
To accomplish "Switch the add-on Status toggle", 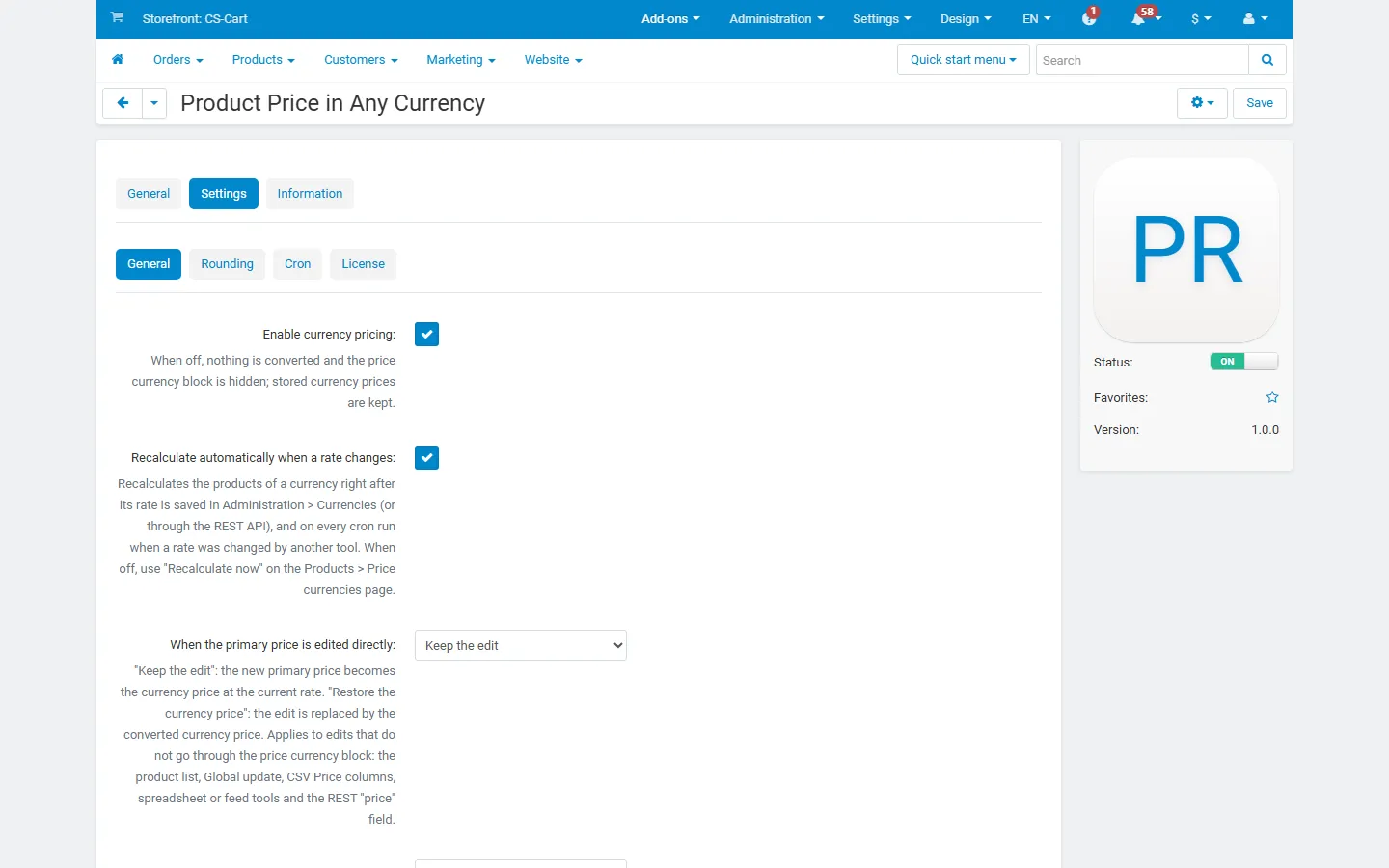I will (1244, 362).
